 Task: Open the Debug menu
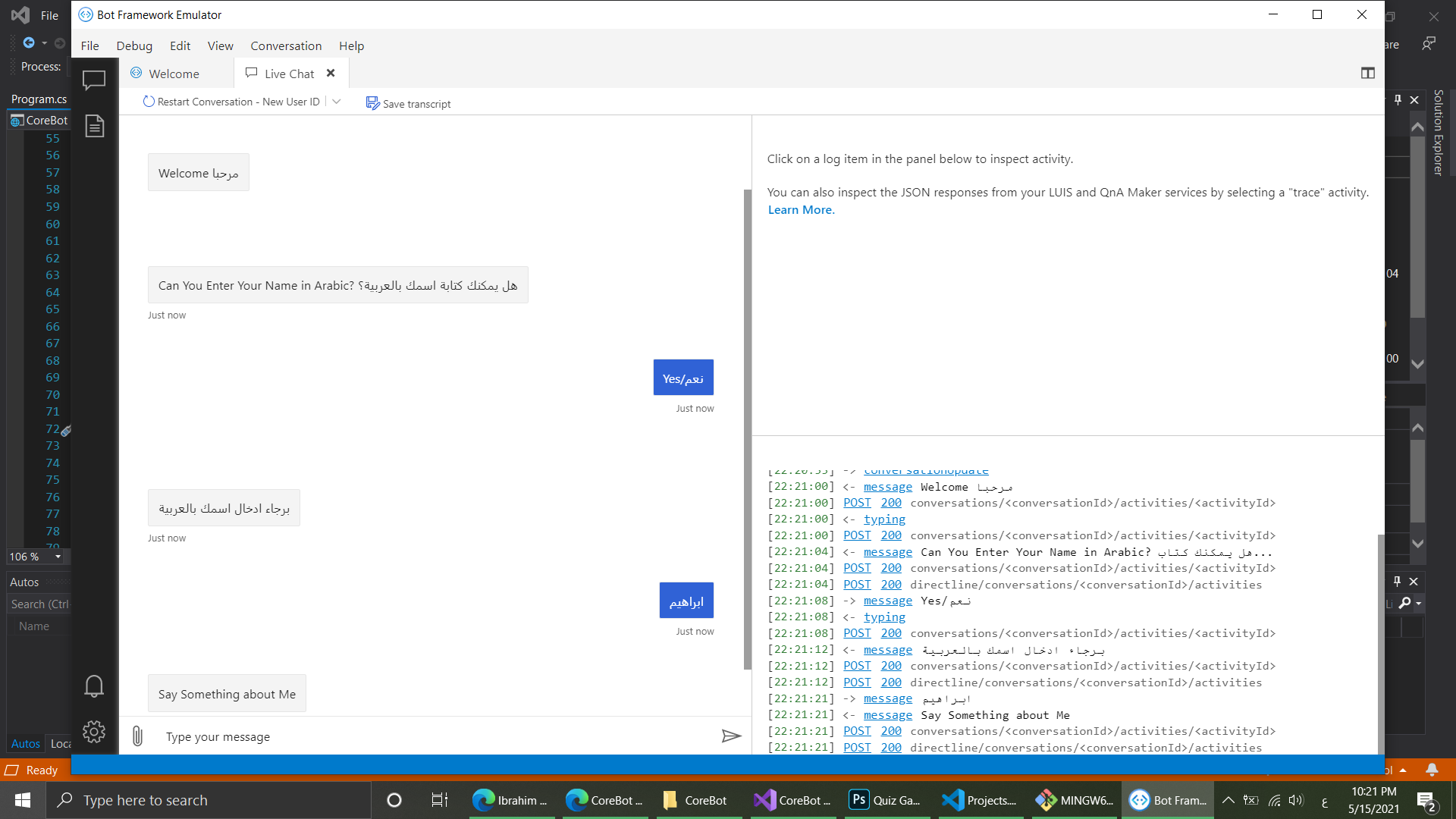[134, 45]
